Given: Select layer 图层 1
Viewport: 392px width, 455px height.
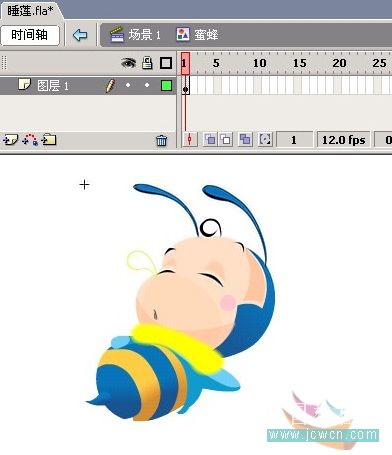Looking at the screenshot, I should tap(87, 86).
